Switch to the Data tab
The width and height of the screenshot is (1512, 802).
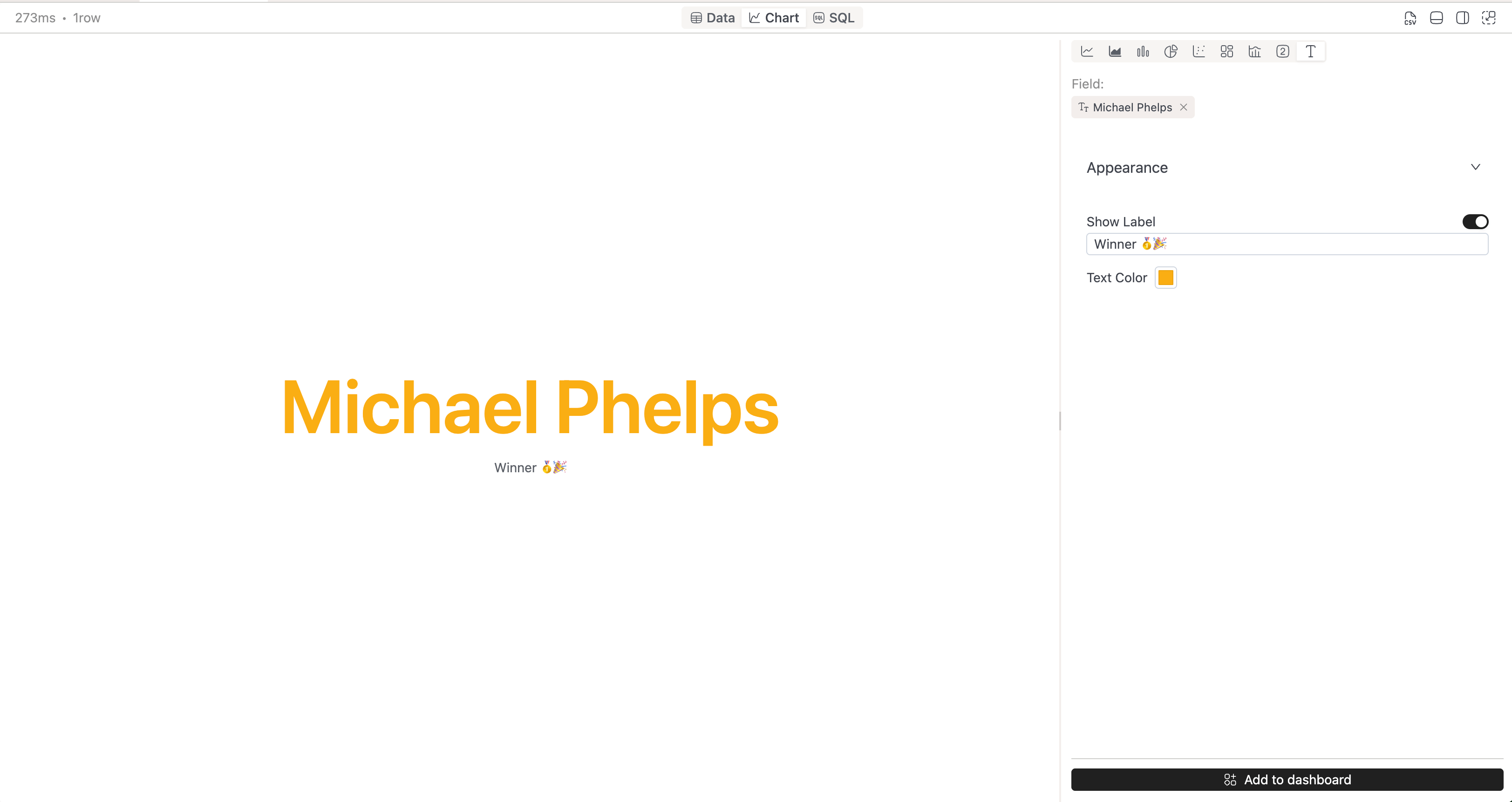tap(713, 18)
